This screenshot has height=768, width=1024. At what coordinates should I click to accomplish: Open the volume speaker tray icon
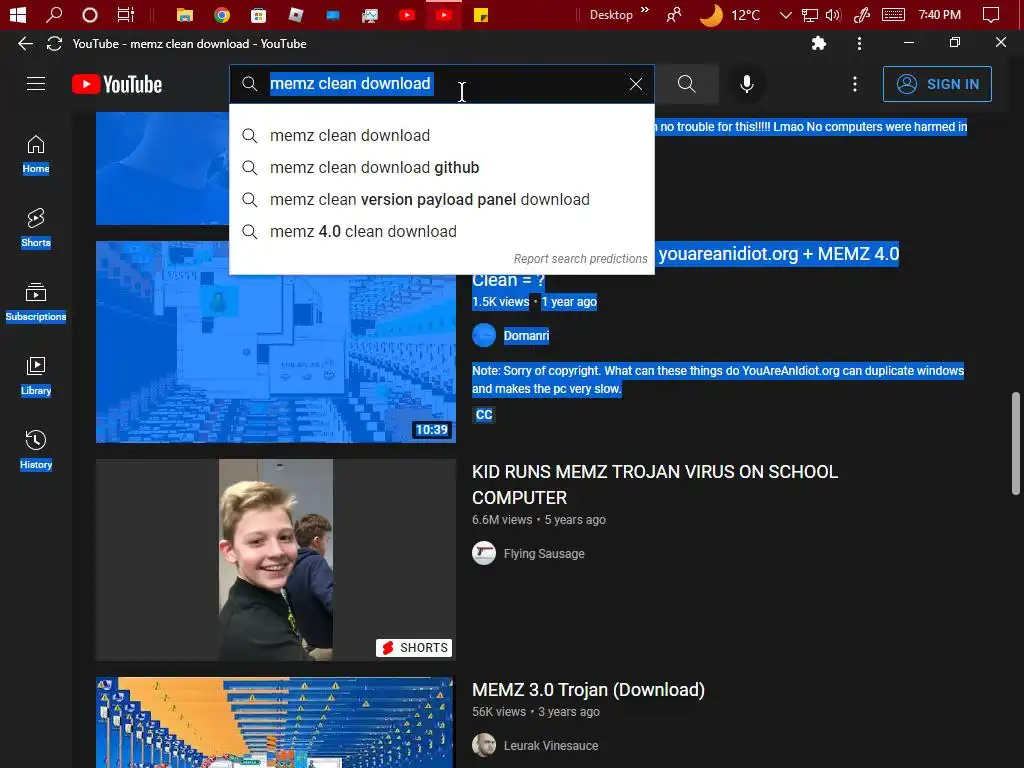tap(833, 14)
